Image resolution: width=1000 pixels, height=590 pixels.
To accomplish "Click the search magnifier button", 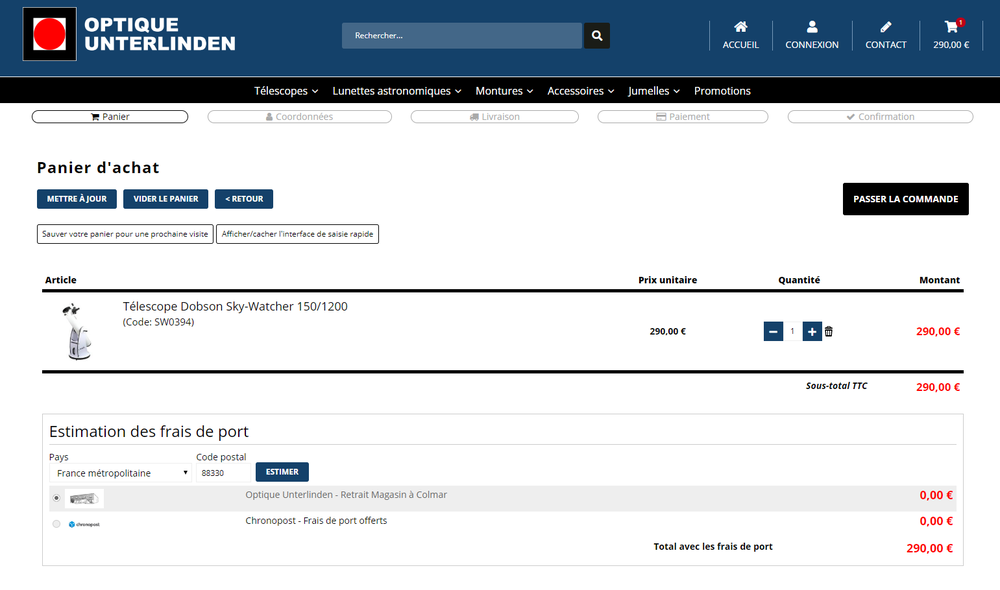I will tap(597, 36).
